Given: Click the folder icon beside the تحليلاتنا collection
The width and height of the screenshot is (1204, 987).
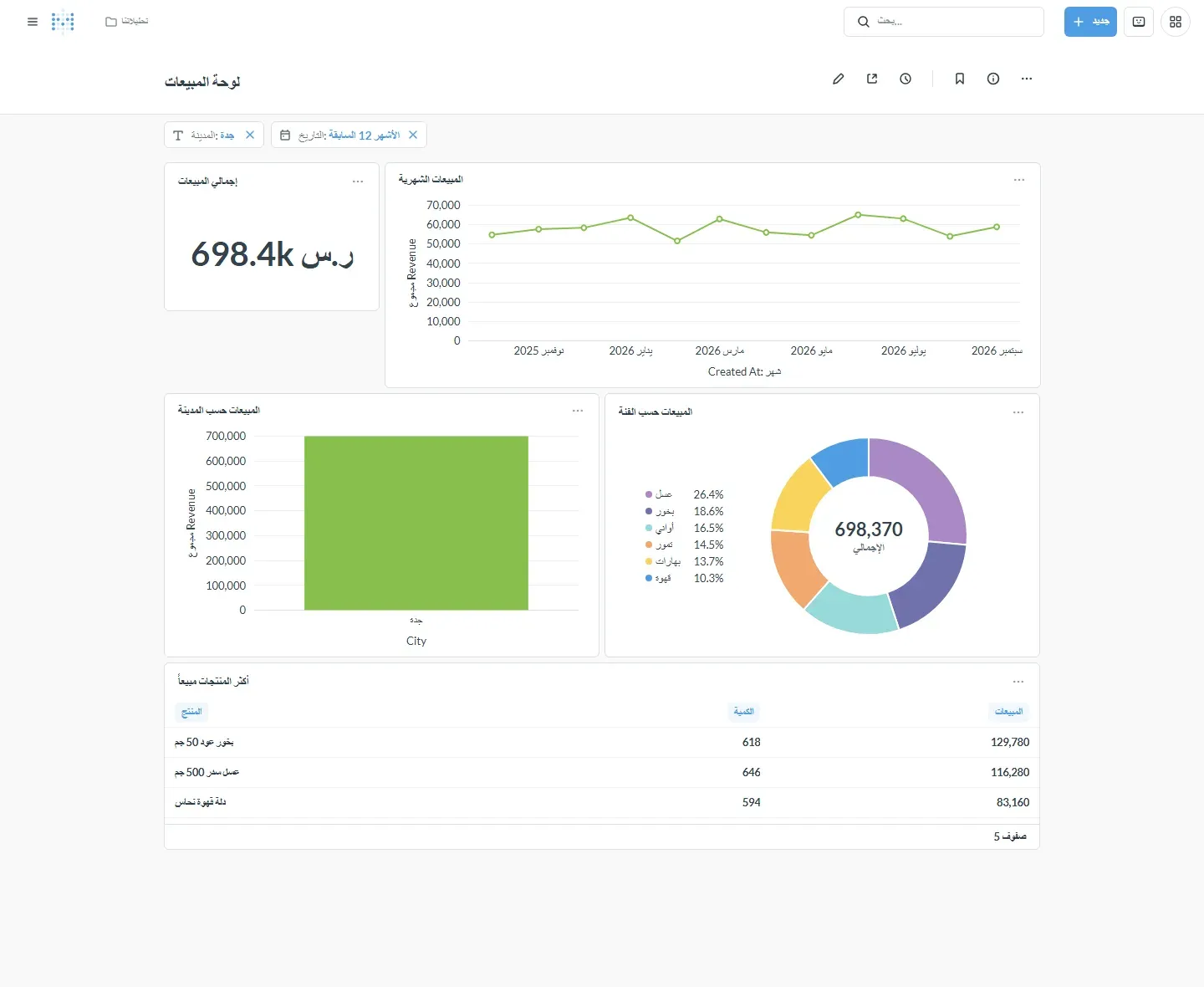Looking at the screenshot, I should click(111, 22).
